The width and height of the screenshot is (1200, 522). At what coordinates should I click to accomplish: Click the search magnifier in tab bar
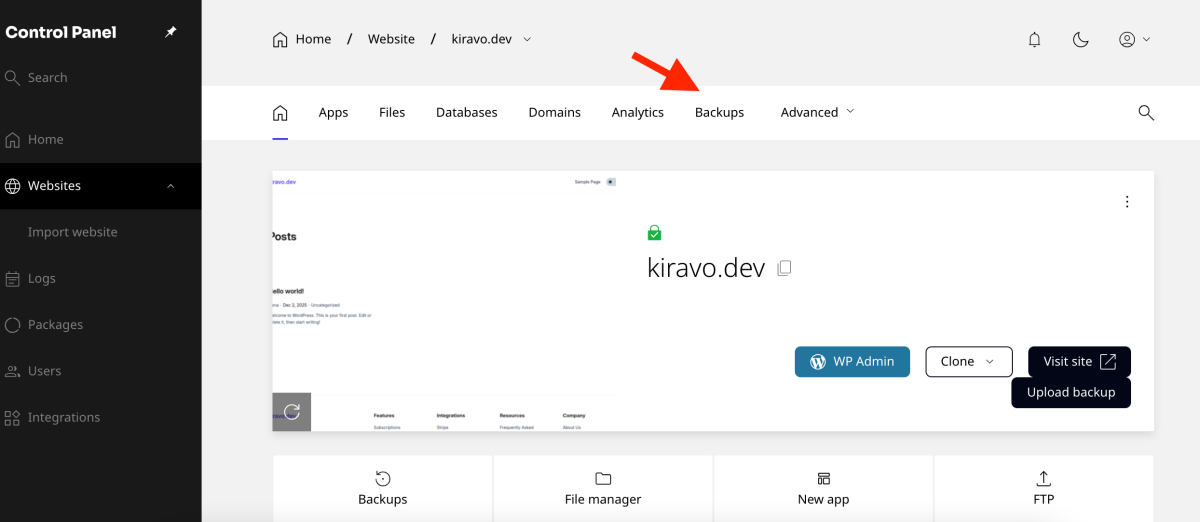tap(1146, 112)
